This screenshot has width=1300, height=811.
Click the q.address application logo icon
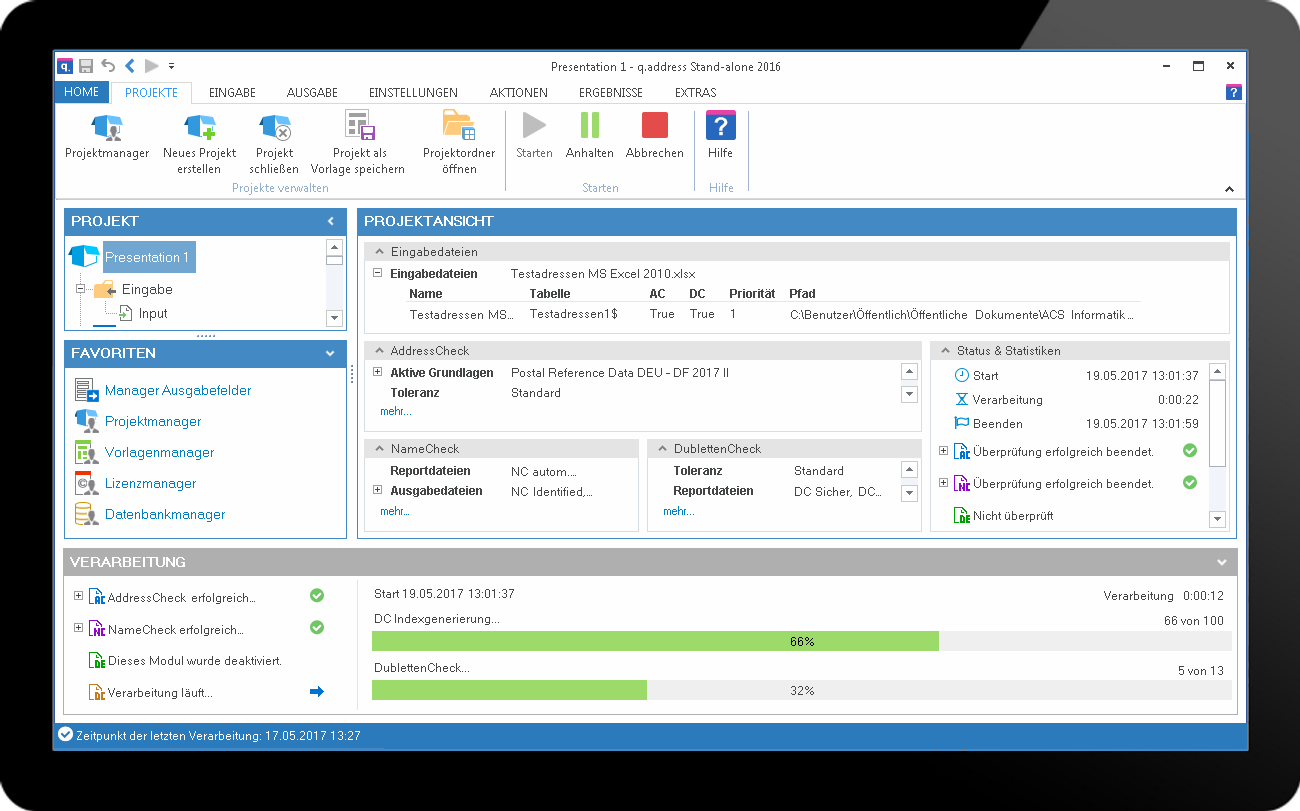65,66
